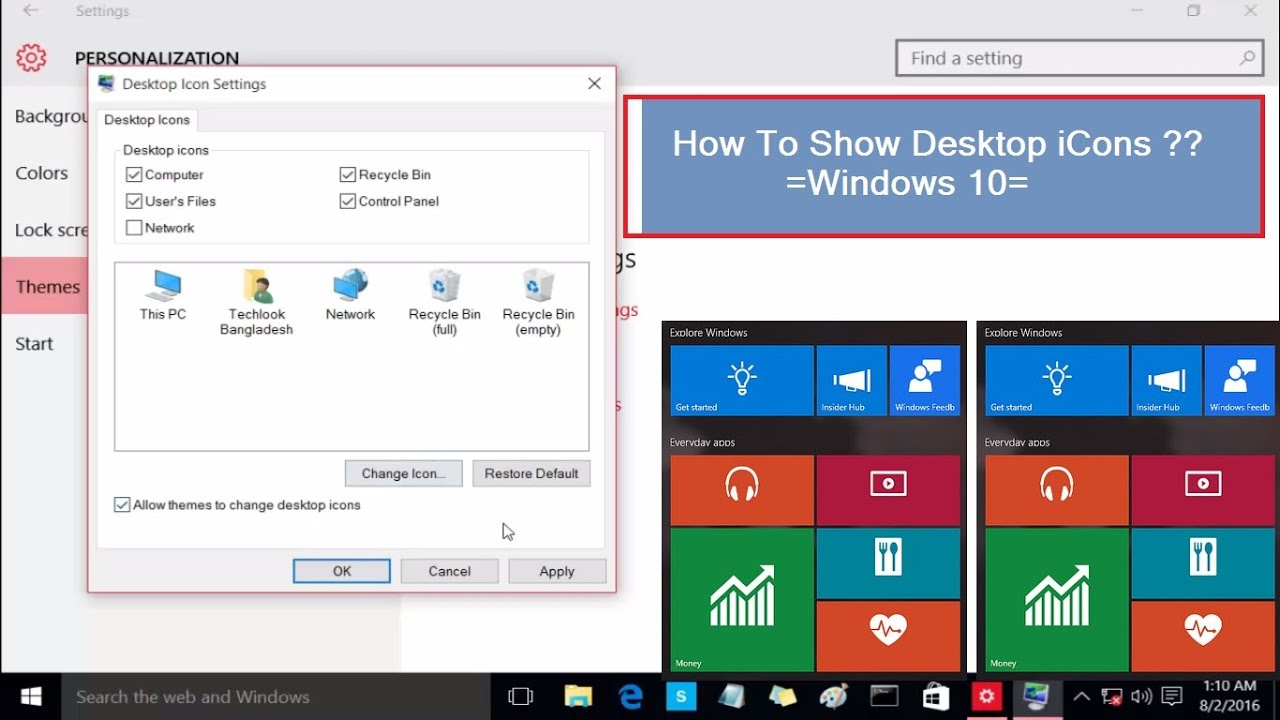Select the Recycle Bin (full) icon
Viewport: 1280px width, 720px height.
(x=444, y=302)
